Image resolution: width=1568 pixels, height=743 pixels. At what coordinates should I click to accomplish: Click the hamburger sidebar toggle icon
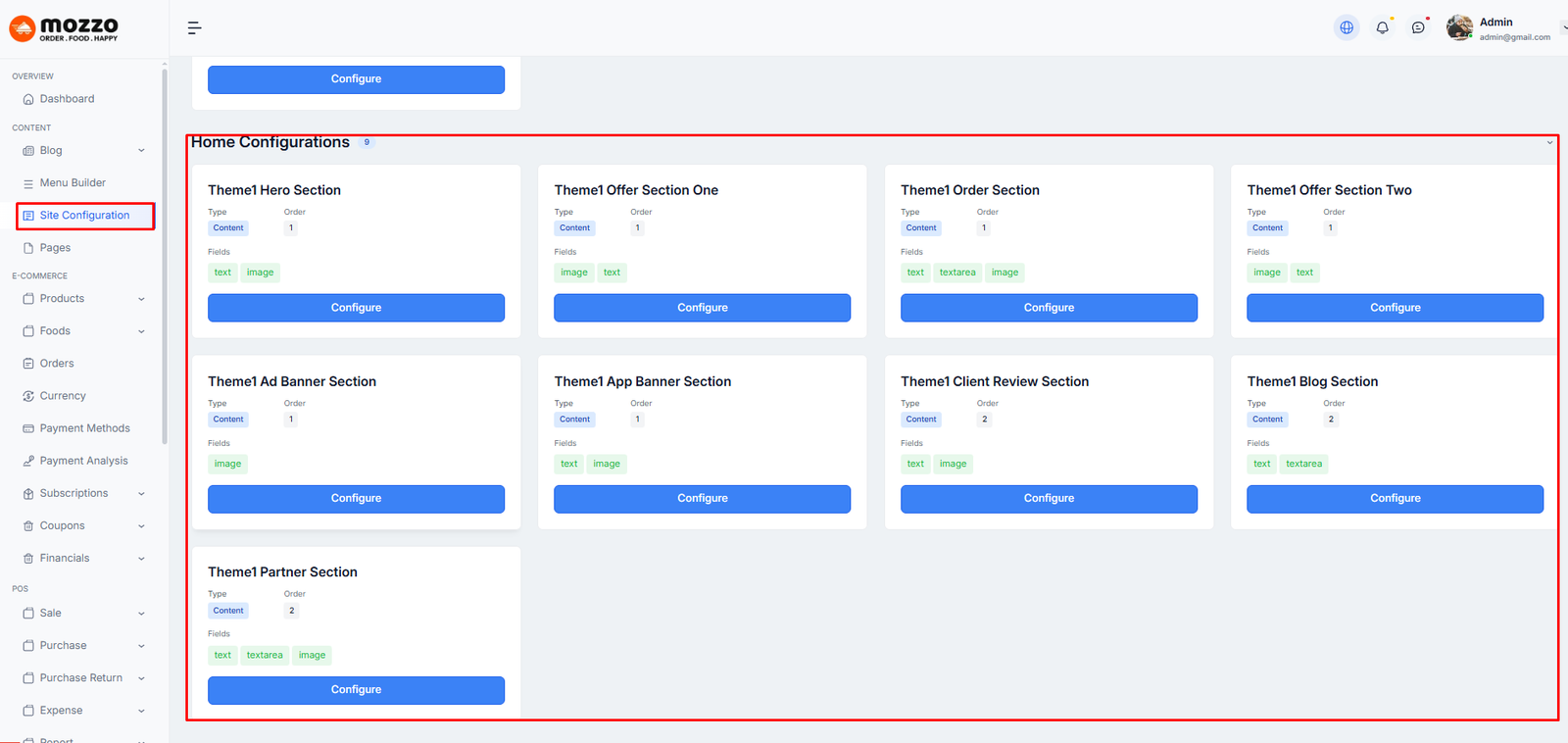194,28
